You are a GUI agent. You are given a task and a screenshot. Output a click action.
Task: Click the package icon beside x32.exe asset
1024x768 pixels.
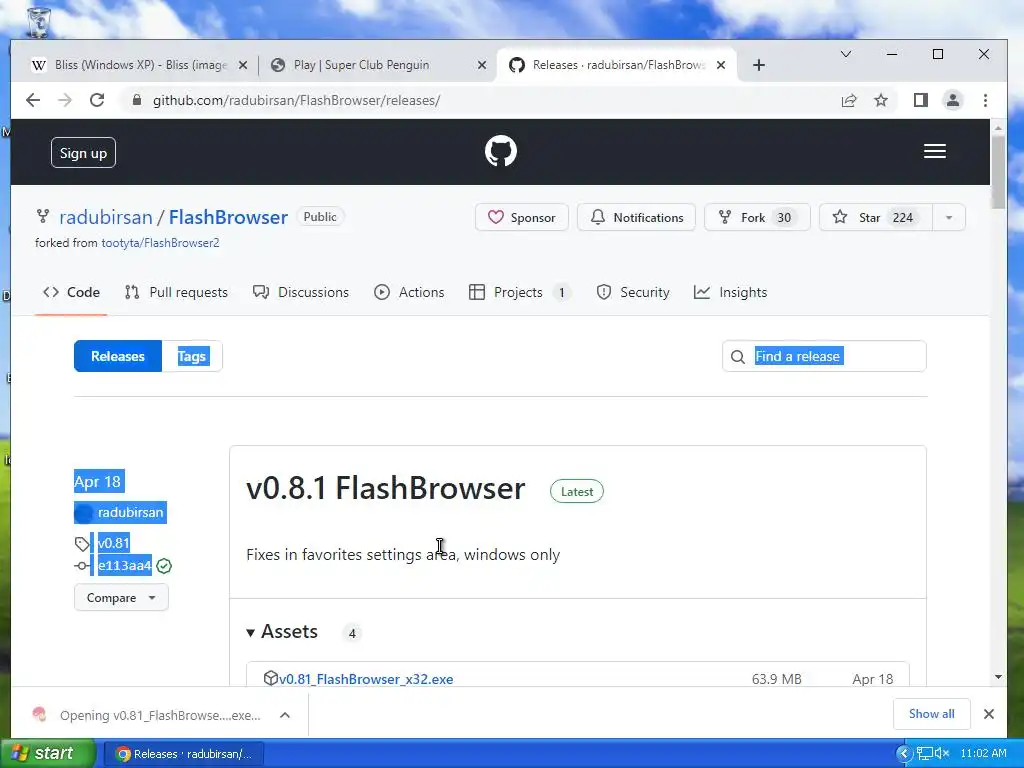(270, 678)
